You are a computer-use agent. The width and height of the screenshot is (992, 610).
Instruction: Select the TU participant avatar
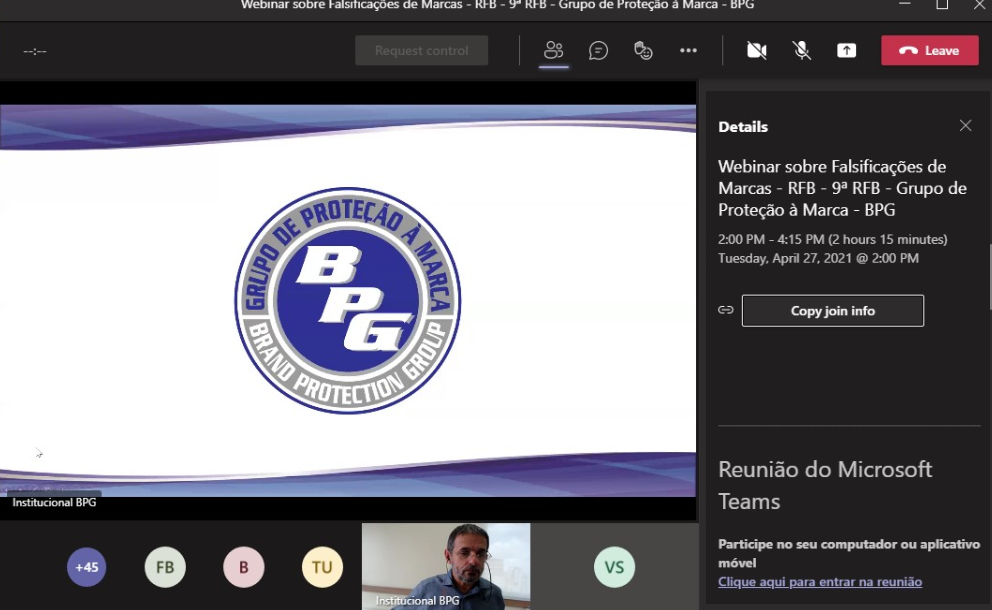point(322,567)
